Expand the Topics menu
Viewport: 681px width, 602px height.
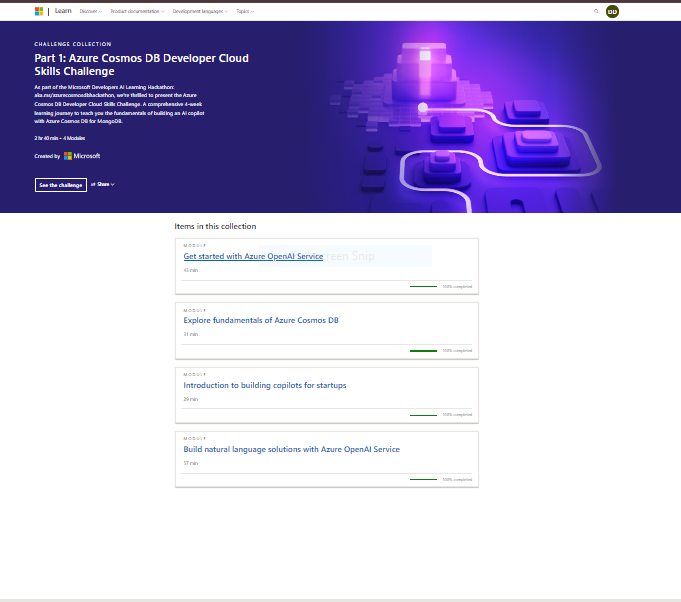coord(245,11)
